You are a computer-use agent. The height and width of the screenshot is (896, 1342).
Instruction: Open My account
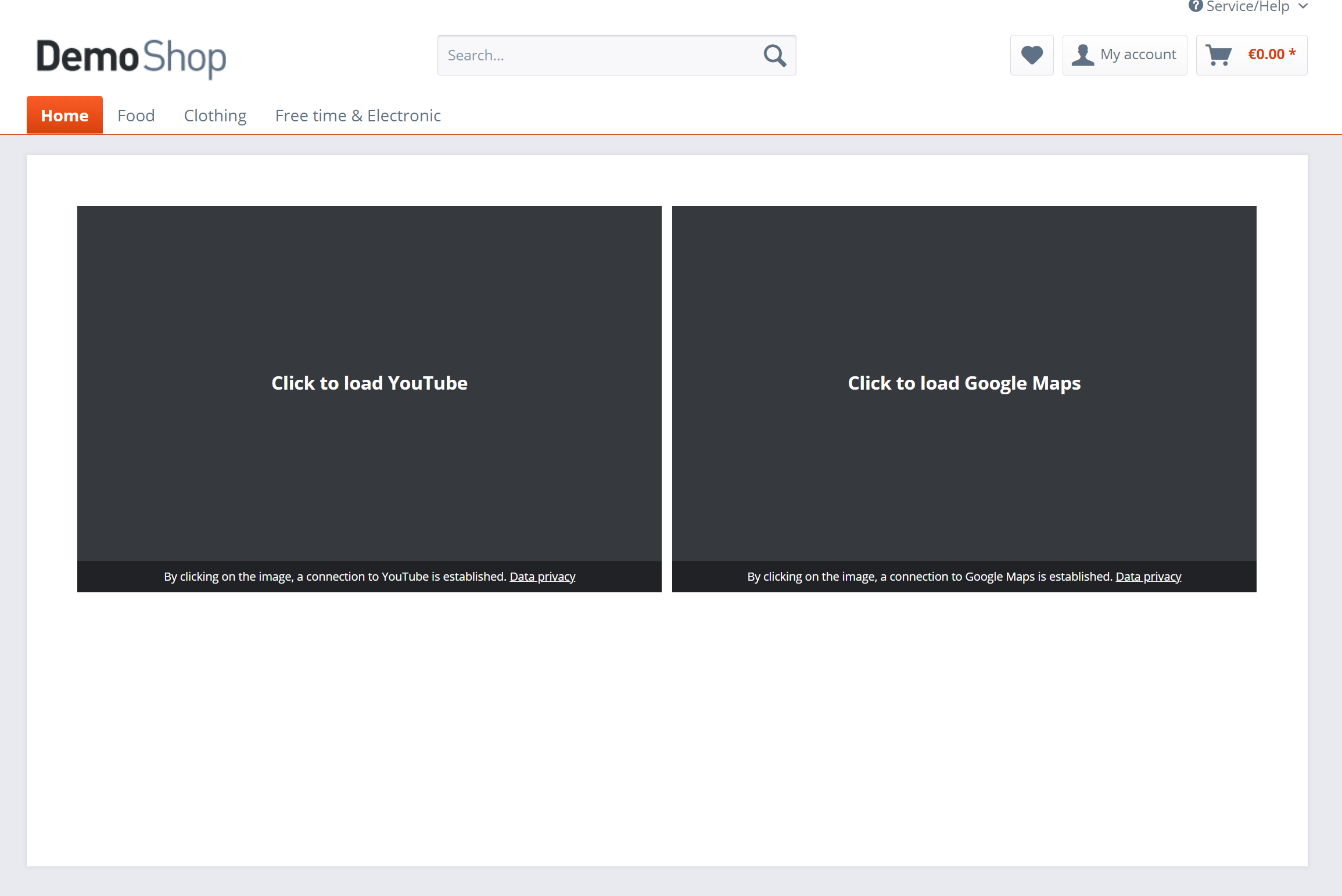tap(1125, 55)
